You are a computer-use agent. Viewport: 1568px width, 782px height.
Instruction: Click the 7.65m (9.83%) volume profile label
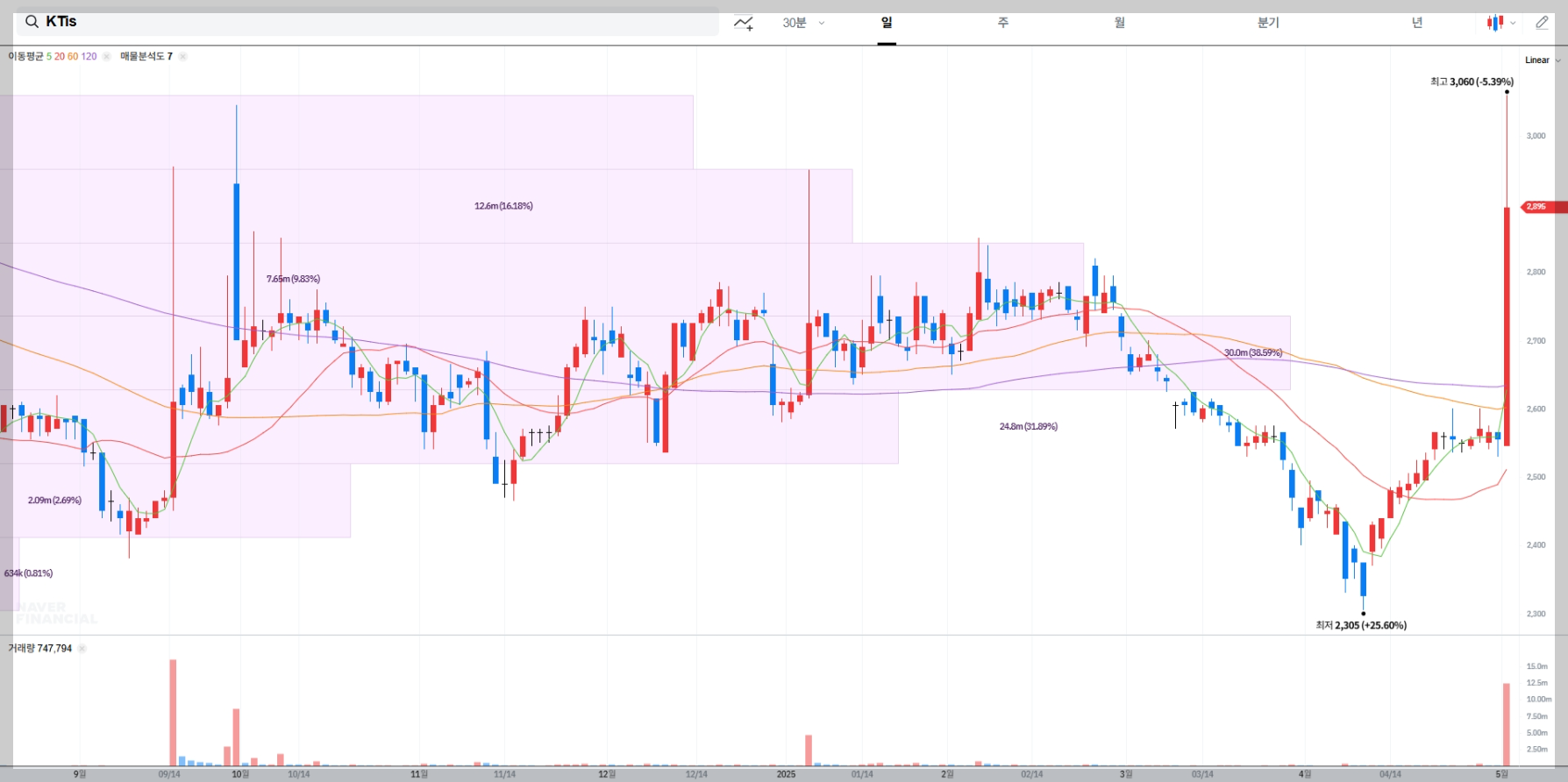[x=293, y=279]
